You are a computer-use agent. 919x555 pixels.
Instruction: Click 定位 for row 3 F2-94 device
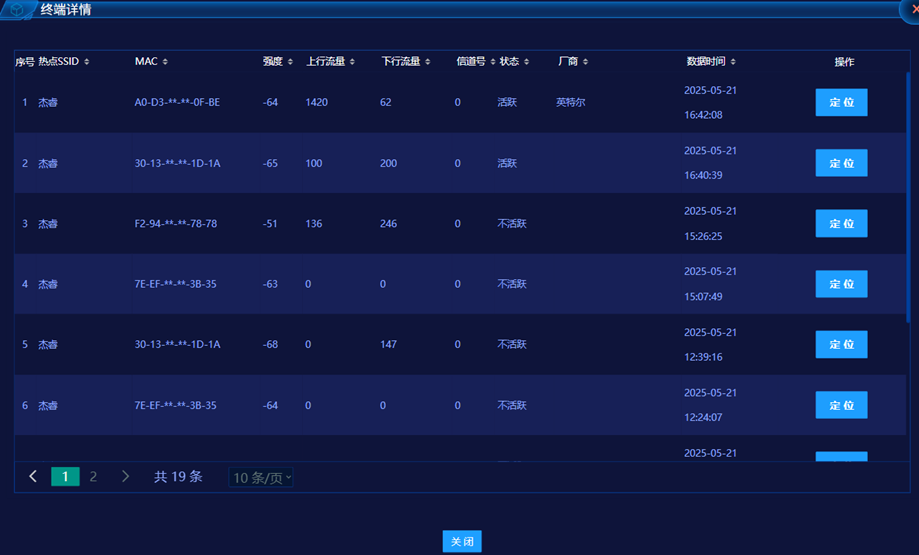point(841,223)
